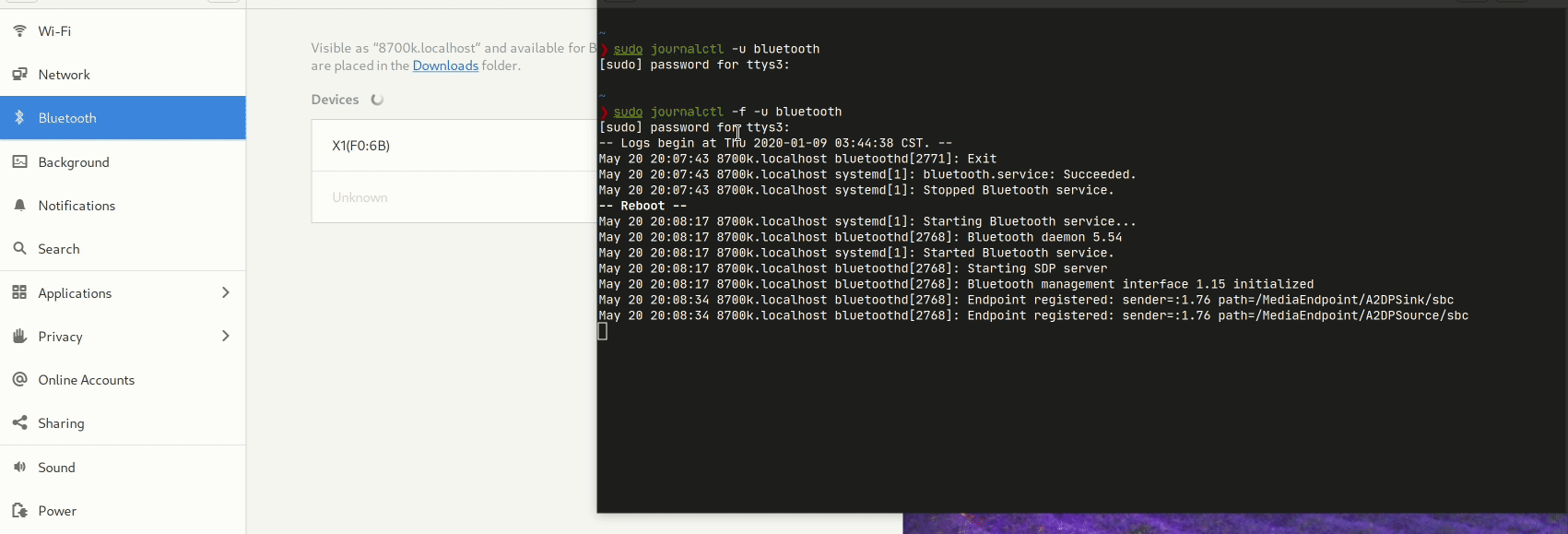This screenshot has width=1568, height=534.
Task: Go to Notifications settings
Action: pyautogui.click(x=123, y=205)
